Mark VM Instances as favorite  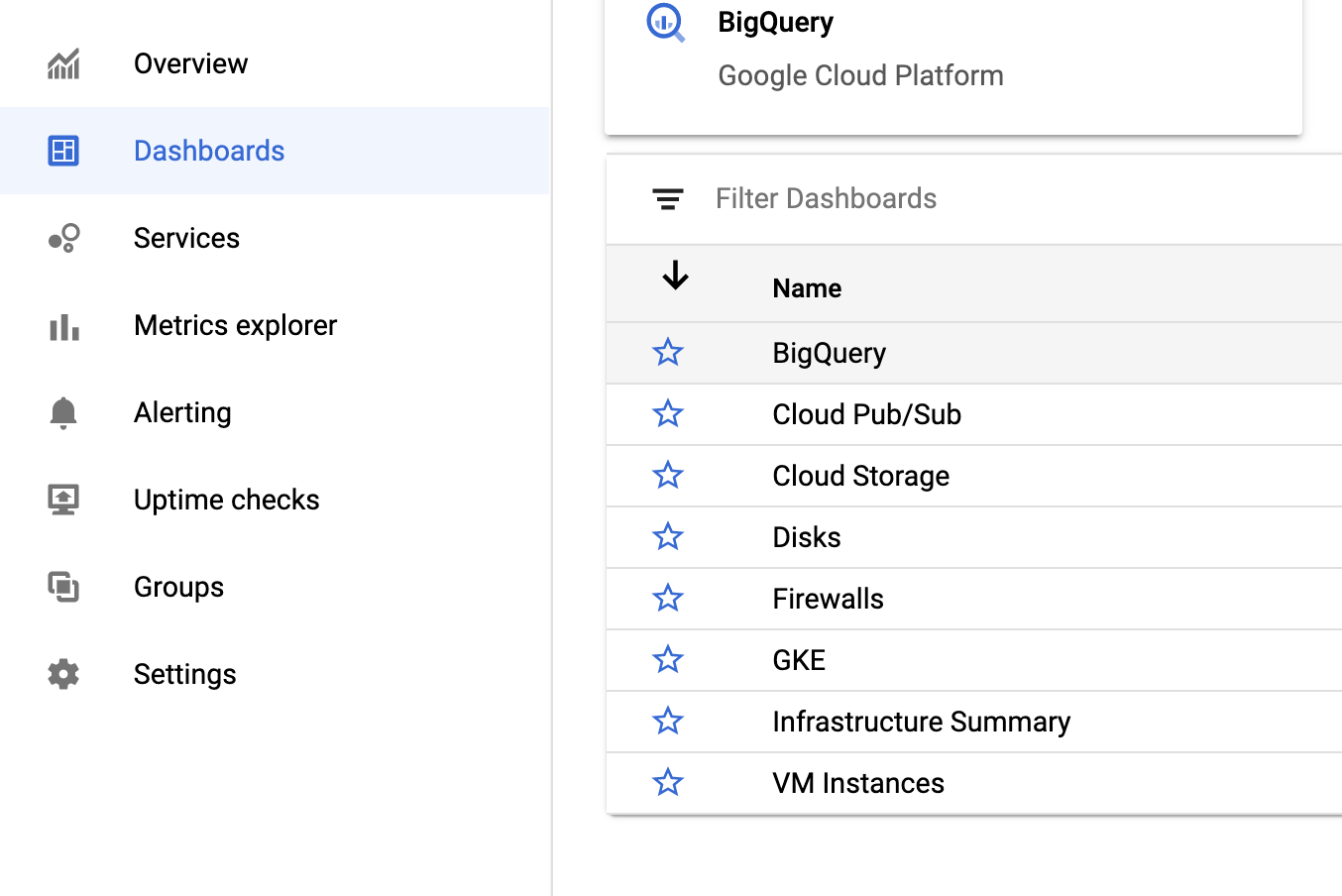(x=668, y=782)
